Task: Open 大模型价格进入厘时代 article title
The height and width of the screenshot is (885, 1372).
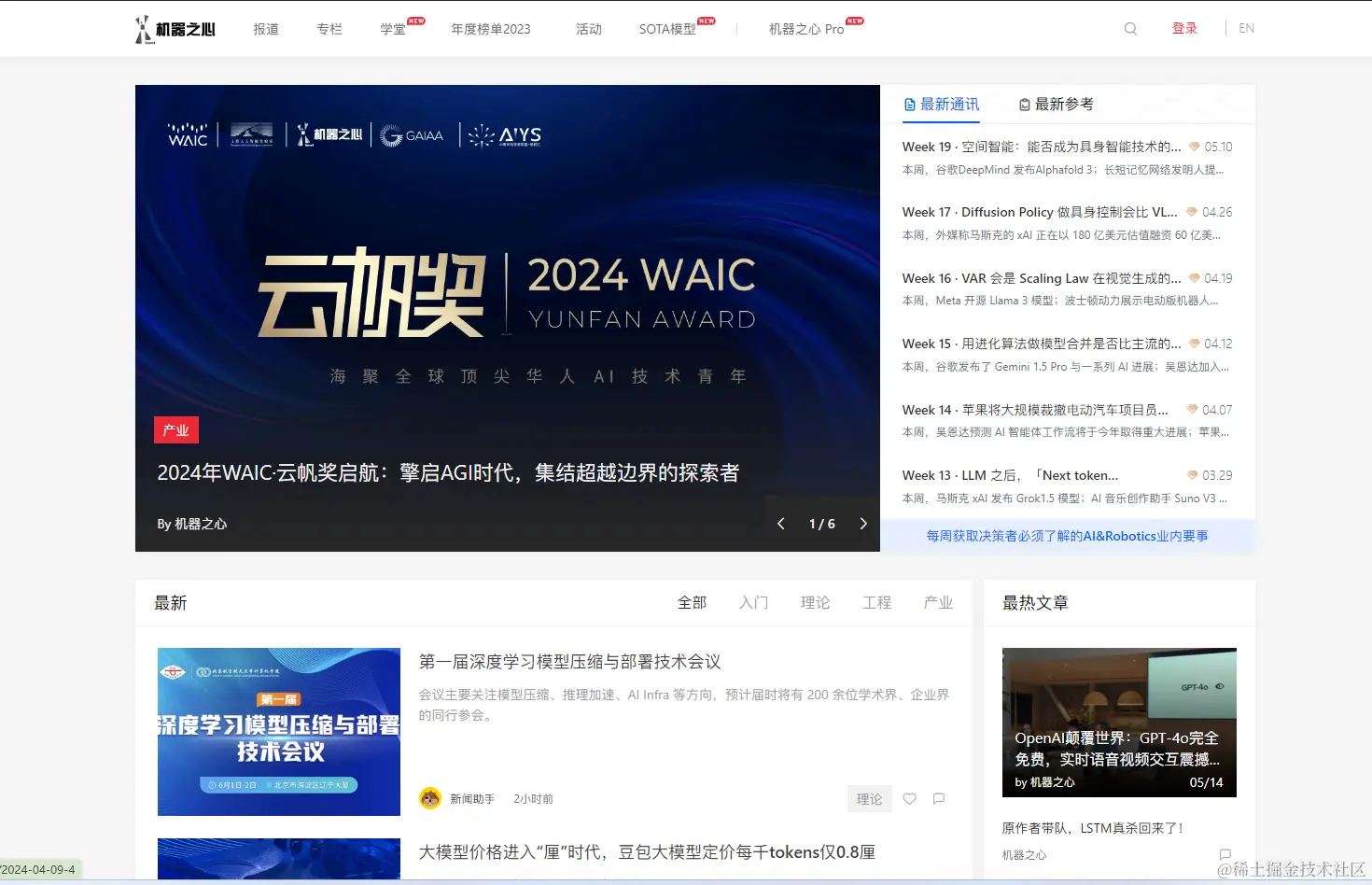Action: (x=647, y=852)
